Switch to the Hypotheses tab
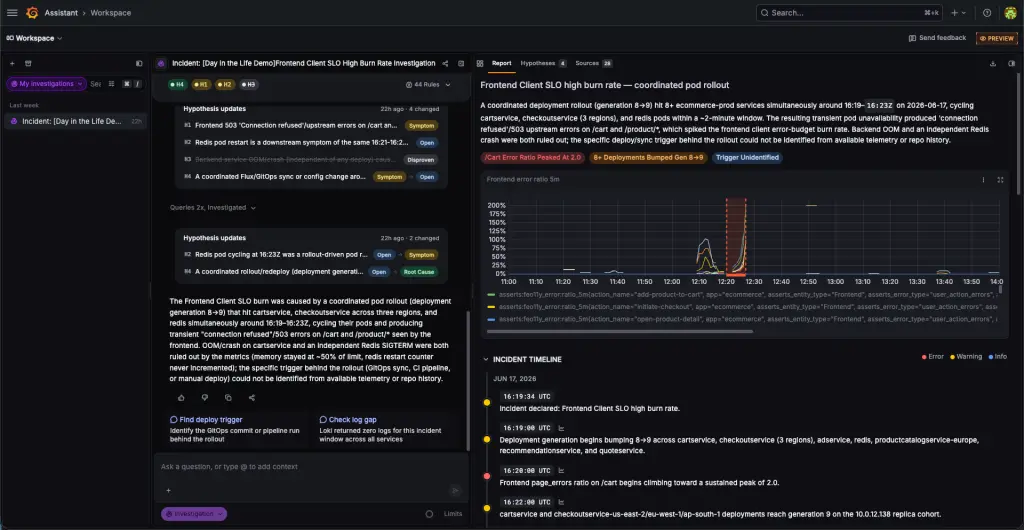The image size is (1024, 530). pos(543,63)
